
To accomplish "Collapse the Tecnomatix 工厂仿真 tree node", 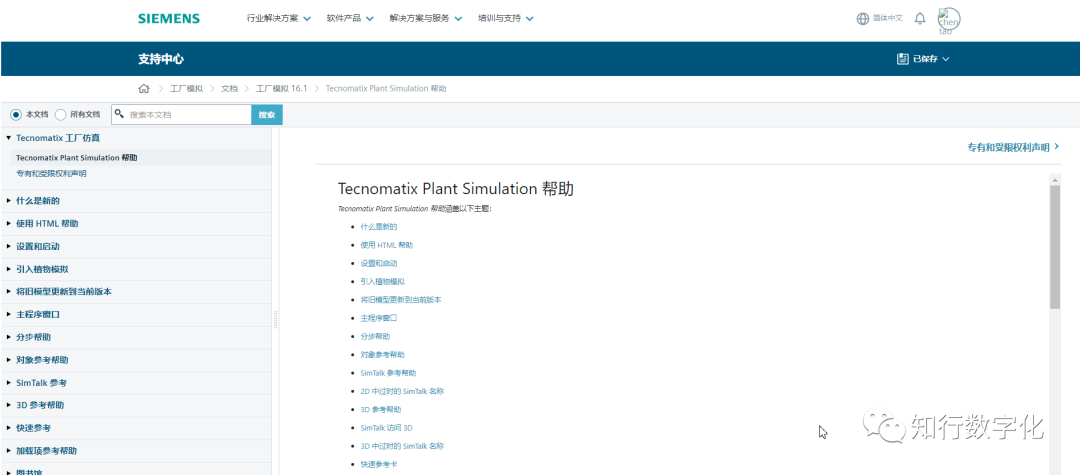I will tap(8, 138).
